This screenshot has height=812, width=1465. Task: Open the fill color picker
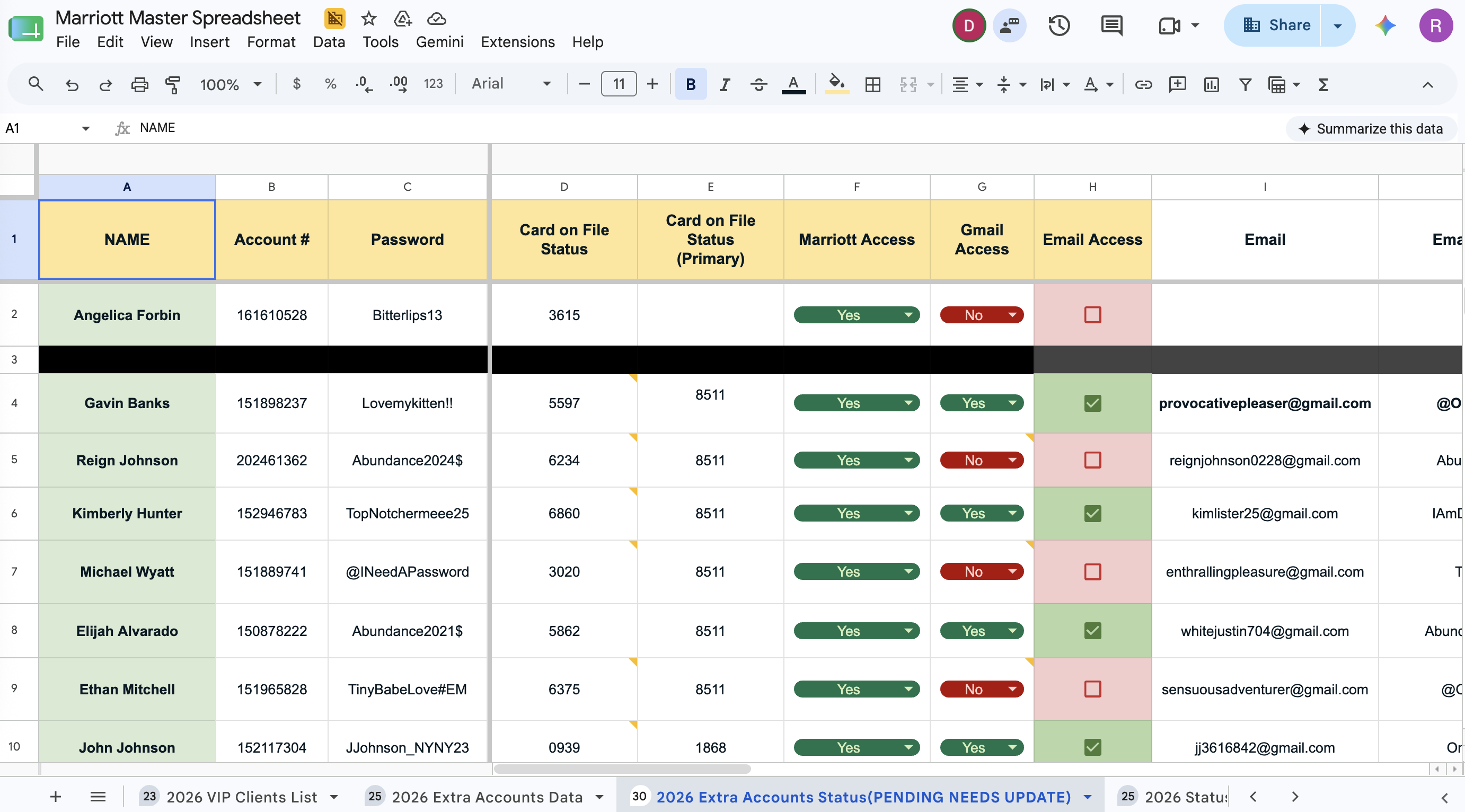[x=836, y=84]
